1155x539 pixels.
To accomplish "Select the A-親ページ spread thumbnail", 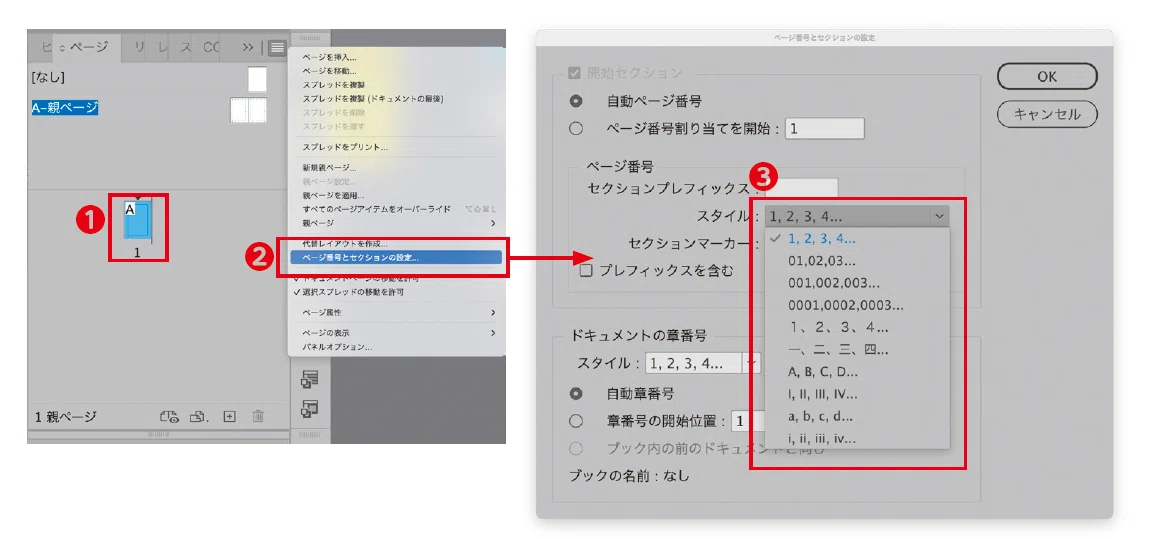I will click(x=248, y=110).
